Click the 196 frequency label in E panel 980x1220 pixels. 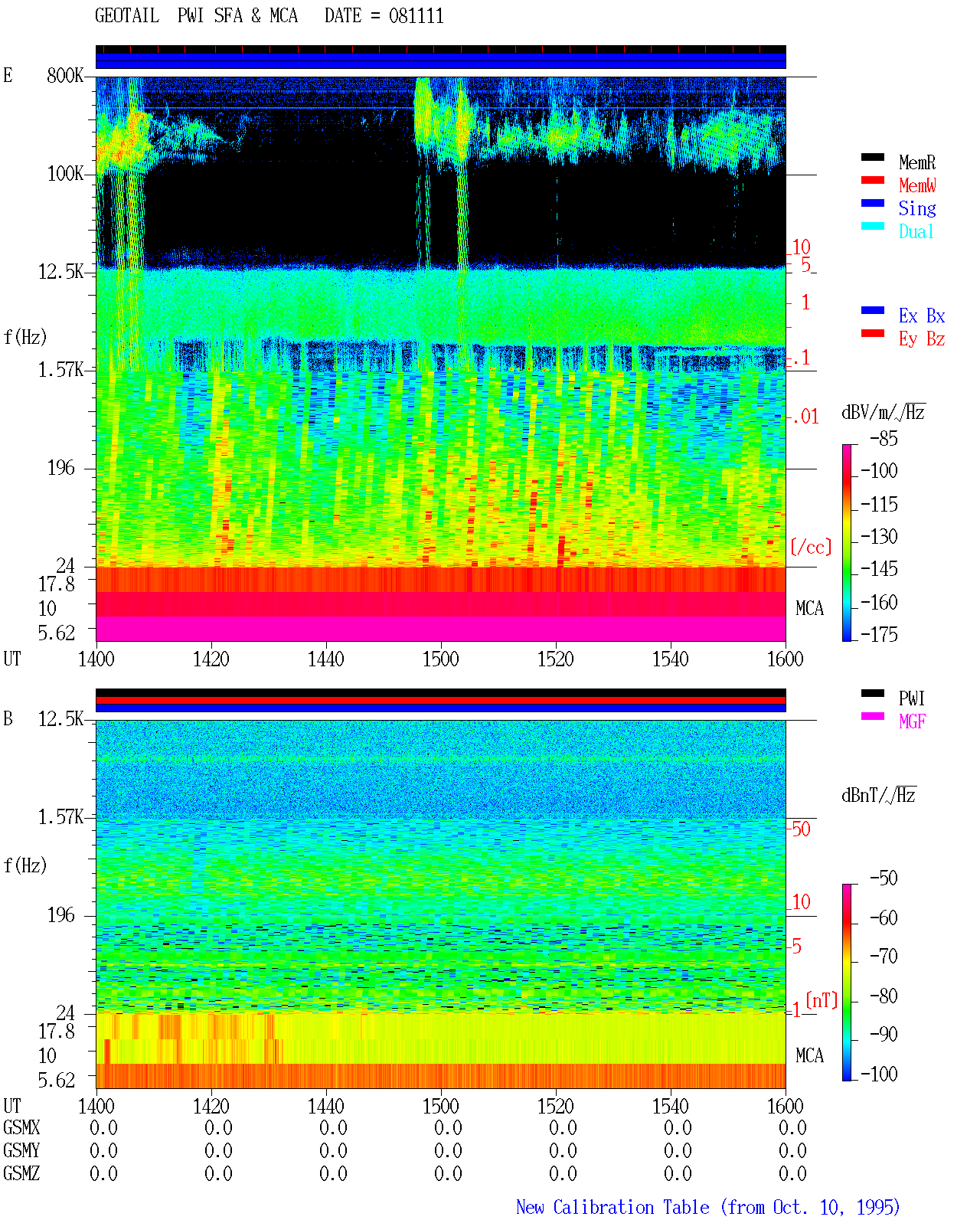tap(61, 467)
